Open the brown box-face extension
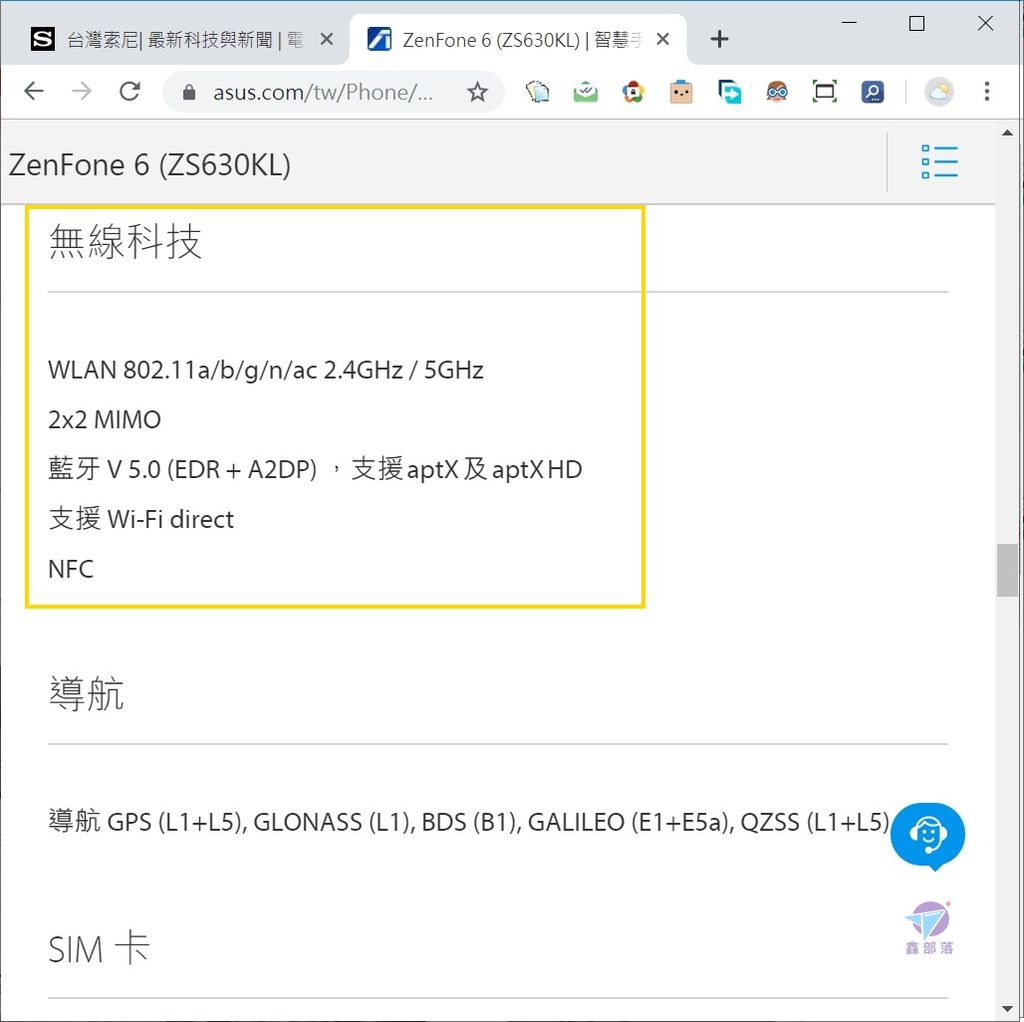Screen dimensions: 1024x1022 [x=680, y=92]
